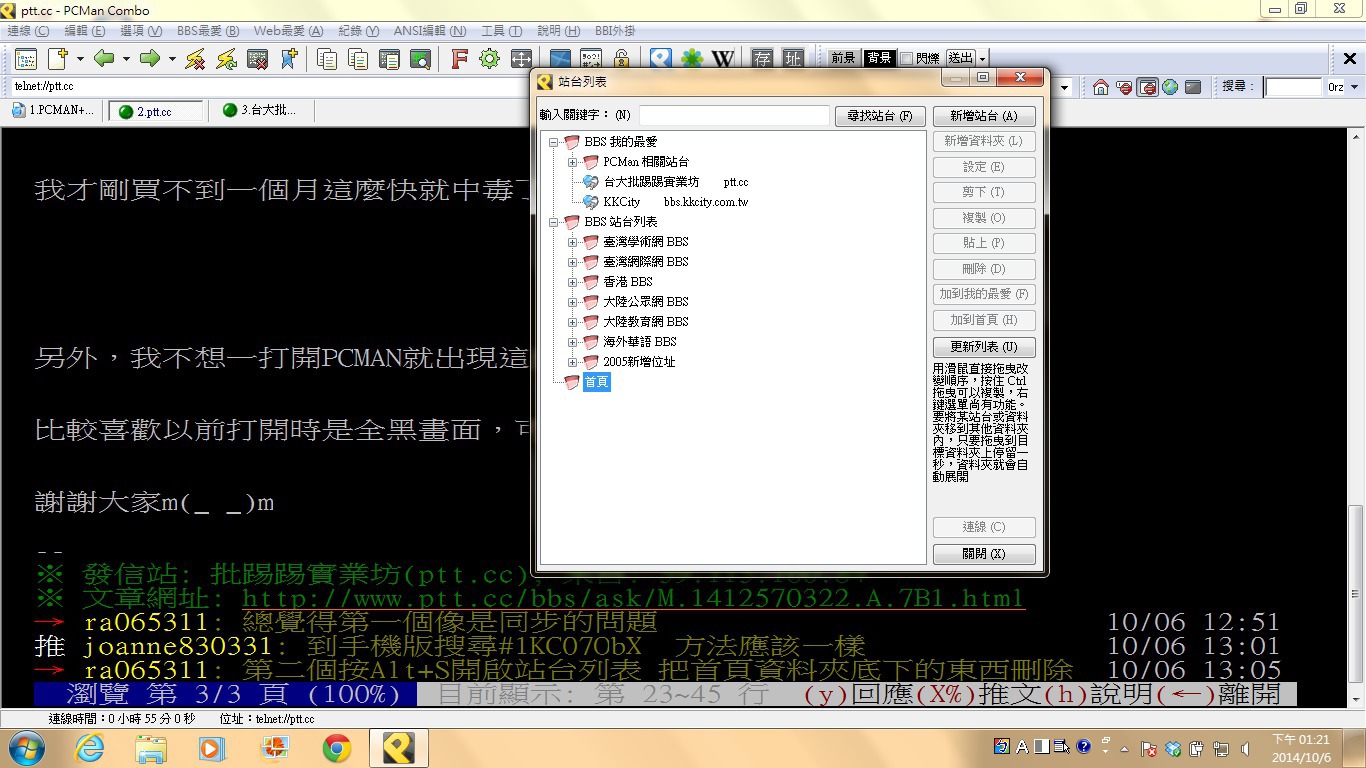
Task: Open the BBS最愛 (B) menu
Action: 208,31
